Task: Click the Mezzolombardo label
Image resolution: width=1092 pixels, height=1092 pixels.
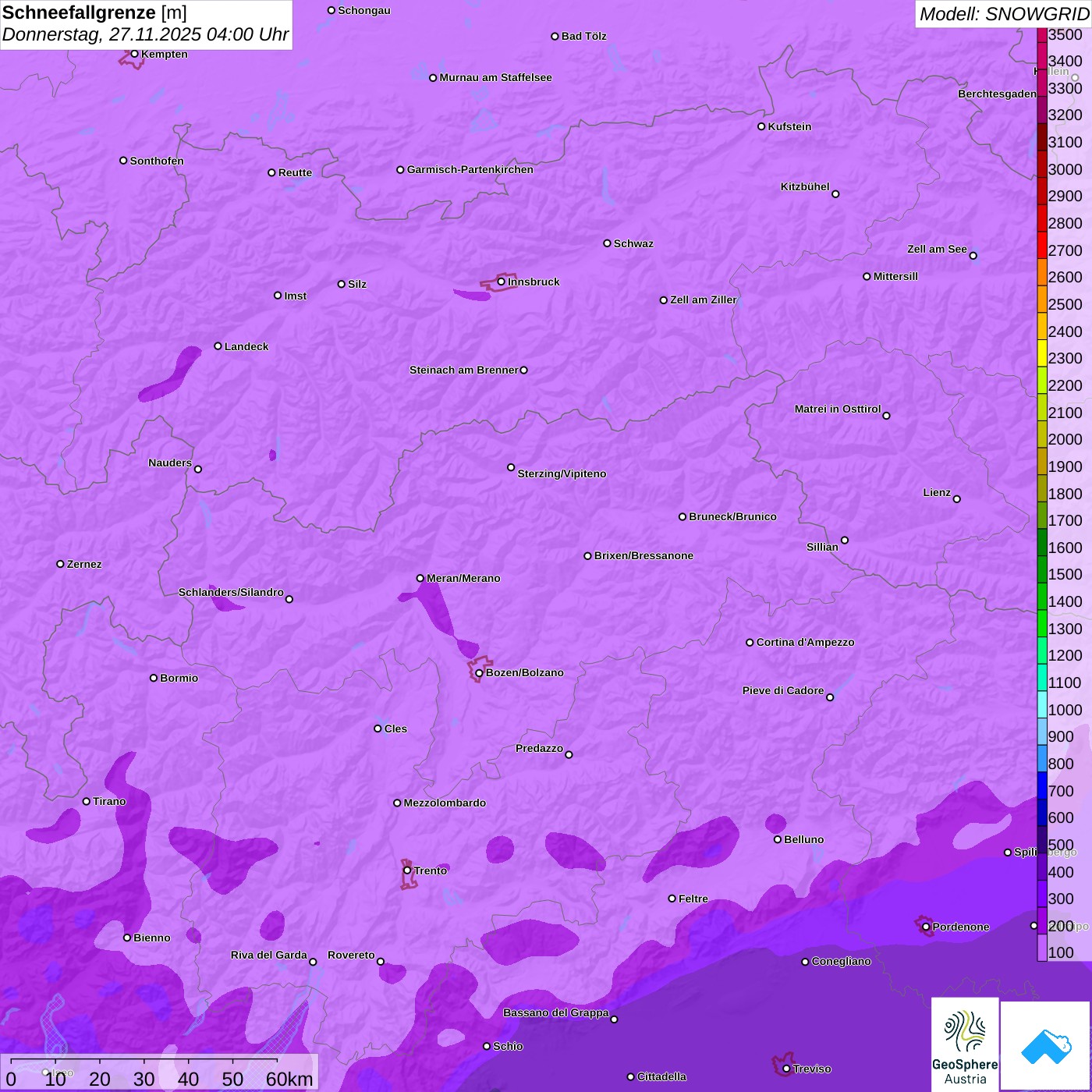Action: coord(445,803)
